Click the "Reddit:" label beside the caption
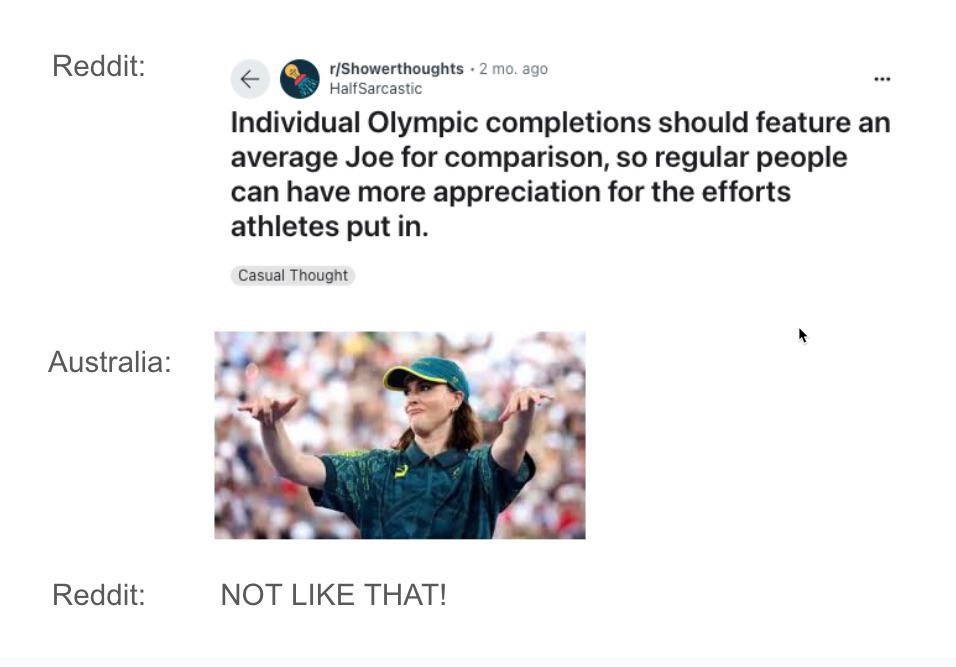The width and height of the screenshot is (956, 667). pos(98,595)
